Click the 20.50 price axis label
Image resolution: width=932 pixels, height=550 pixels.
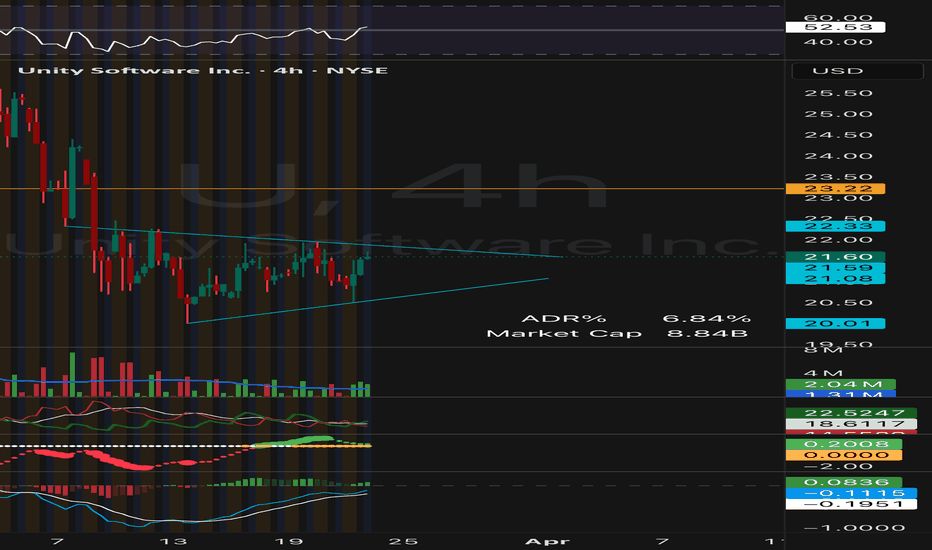pyautogui.click(x=838, y=303)
